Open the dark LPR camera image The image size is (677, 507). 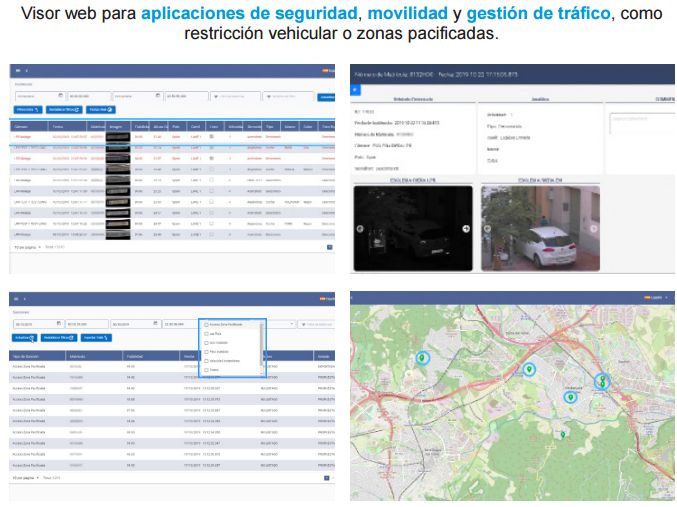pyautogui.click(x=413, y=228)
